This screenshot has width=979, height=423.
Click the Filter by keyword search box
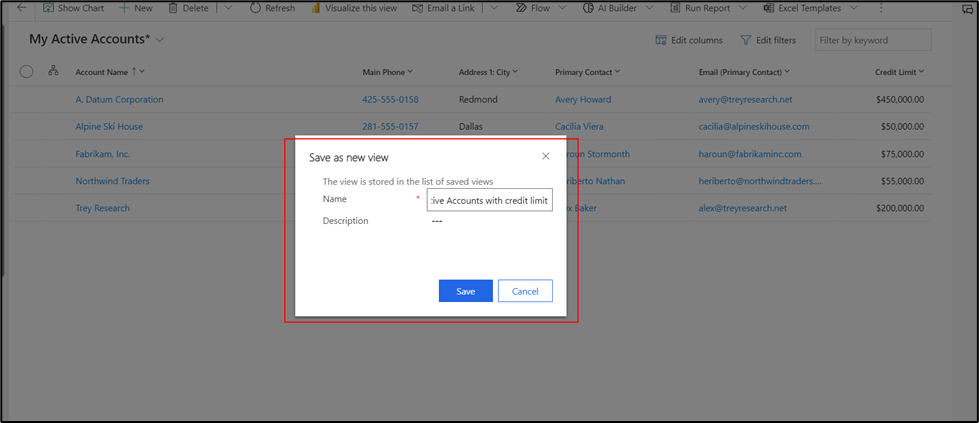[873, 40]
